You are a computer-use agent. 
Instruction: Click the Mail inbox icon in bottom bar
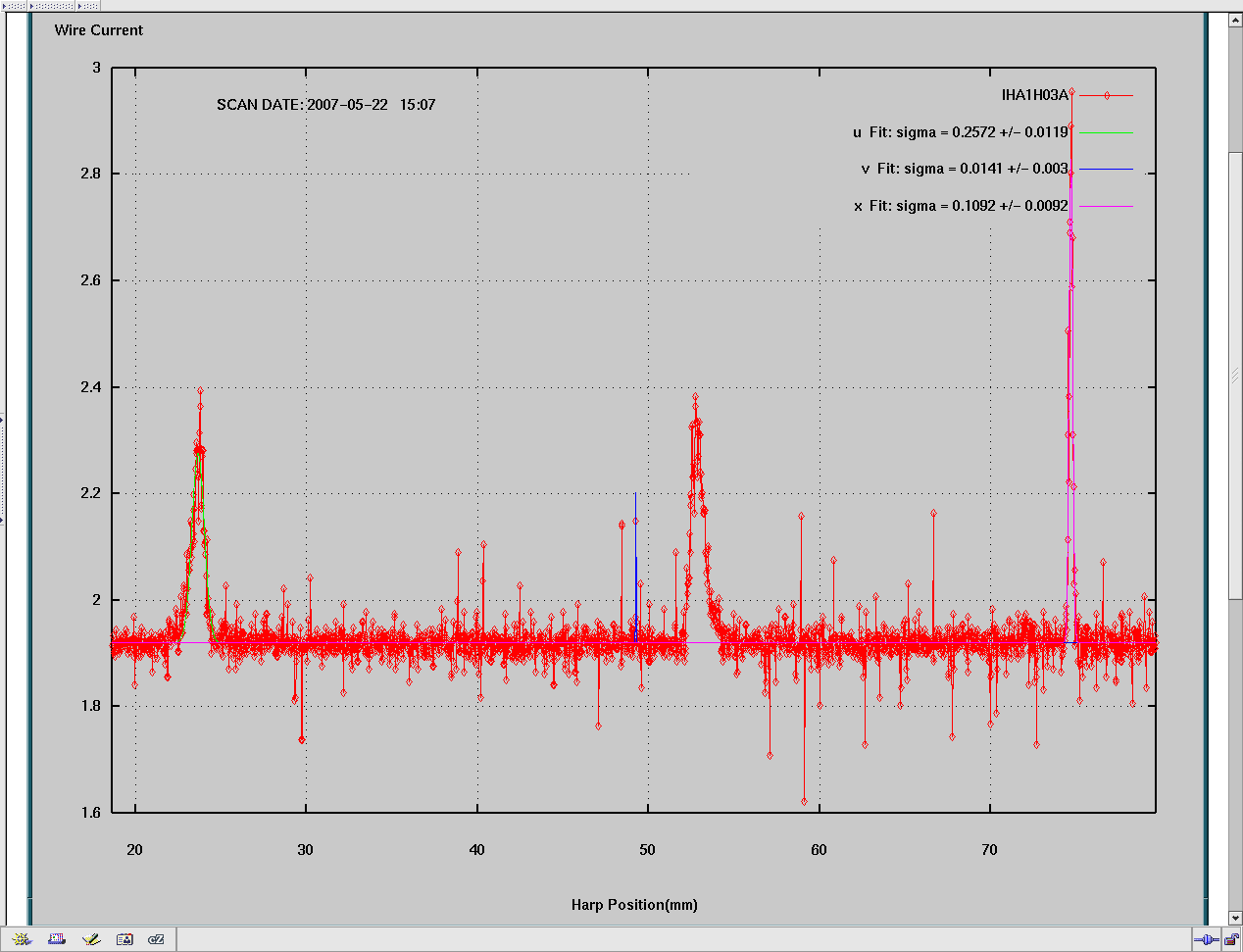[57, 939]
